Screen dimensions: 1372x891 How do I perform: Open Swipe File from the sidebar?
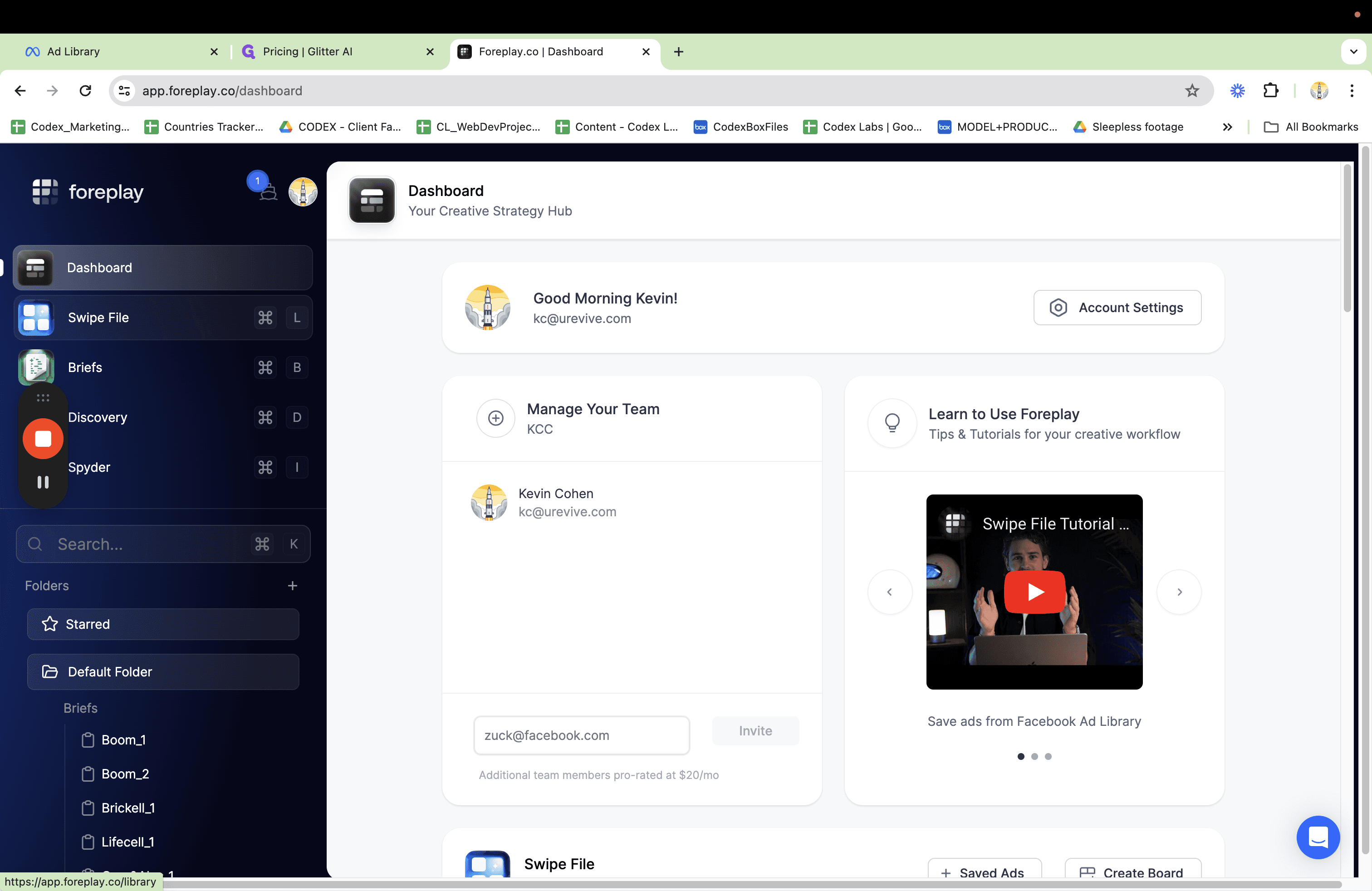163,318
